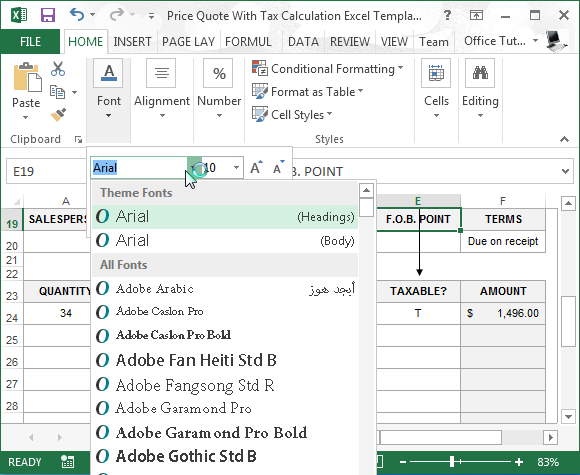580x475 pixels.
Task: Select Arial (Body) theme font
Action: [x=225, y=240]
